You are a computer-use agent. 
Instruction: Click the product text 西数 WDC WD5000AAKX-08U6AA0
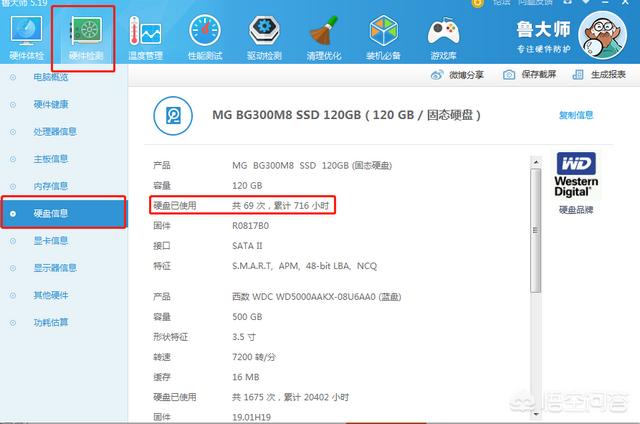tap(316, 297)
